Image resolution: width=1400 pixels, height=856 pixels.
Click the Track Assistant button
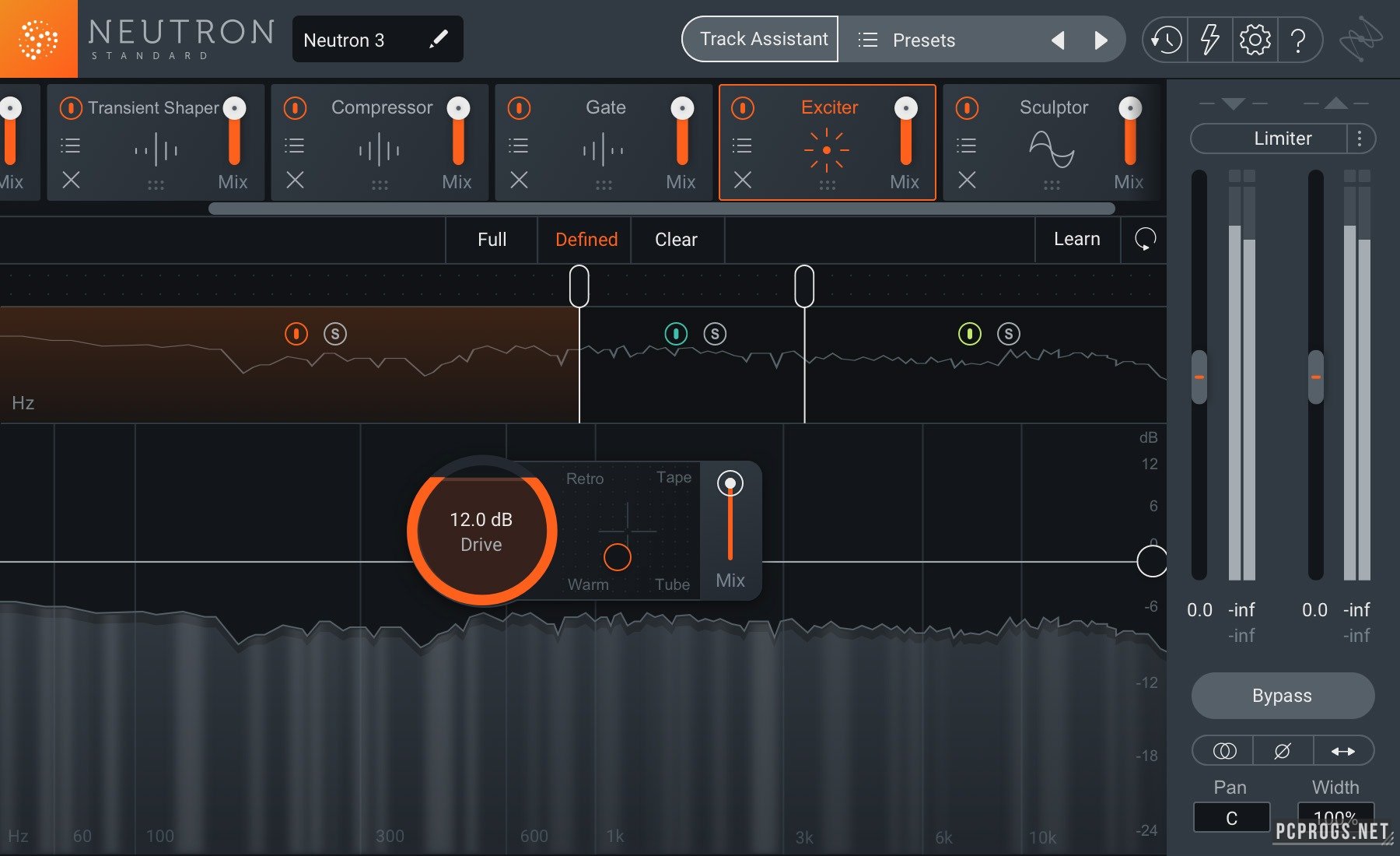click(761, 39)
